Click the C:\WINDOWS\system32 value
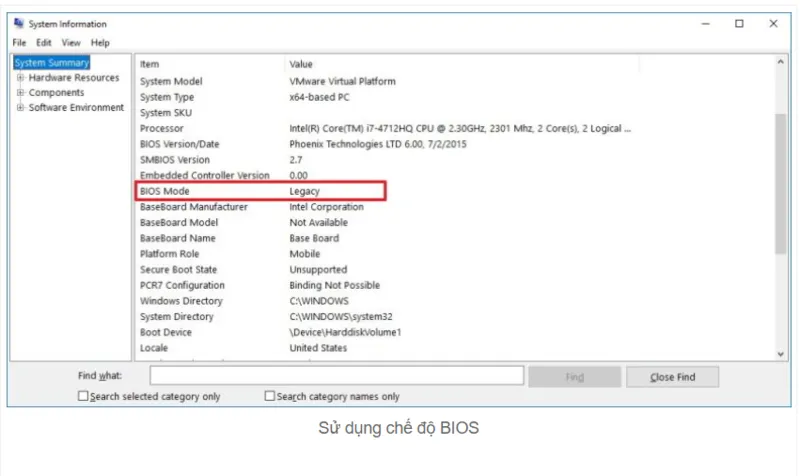The image size is (800, 476). point(341,317)
